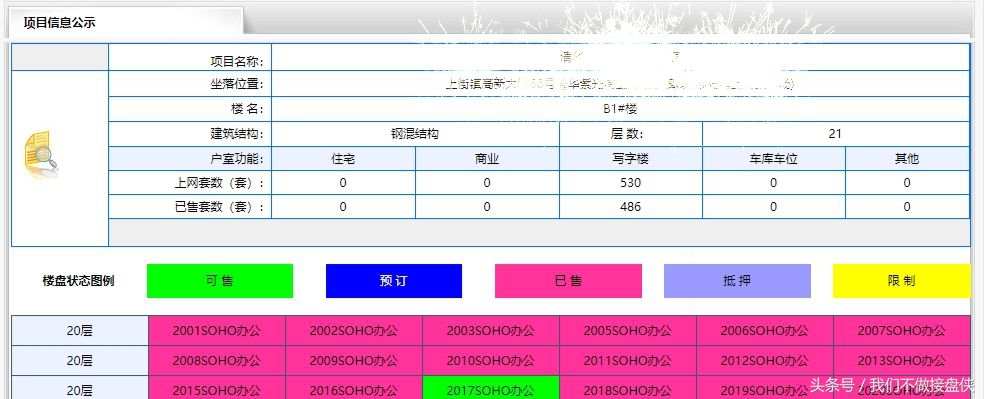Click the 建筑结构 label
The image size is (984, 399).
237,134
